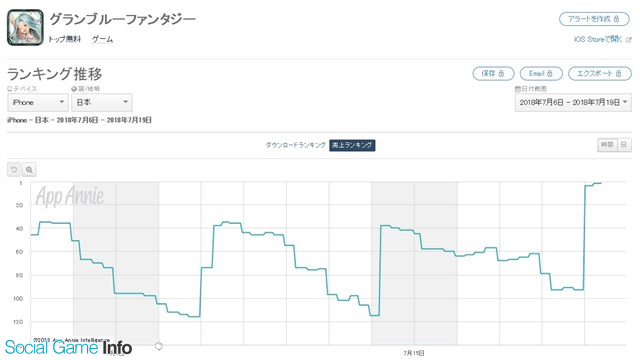The height and width of the screenshot is (360, 640).
Task: Expand the date range dropdown
Action: click(573, 102)
